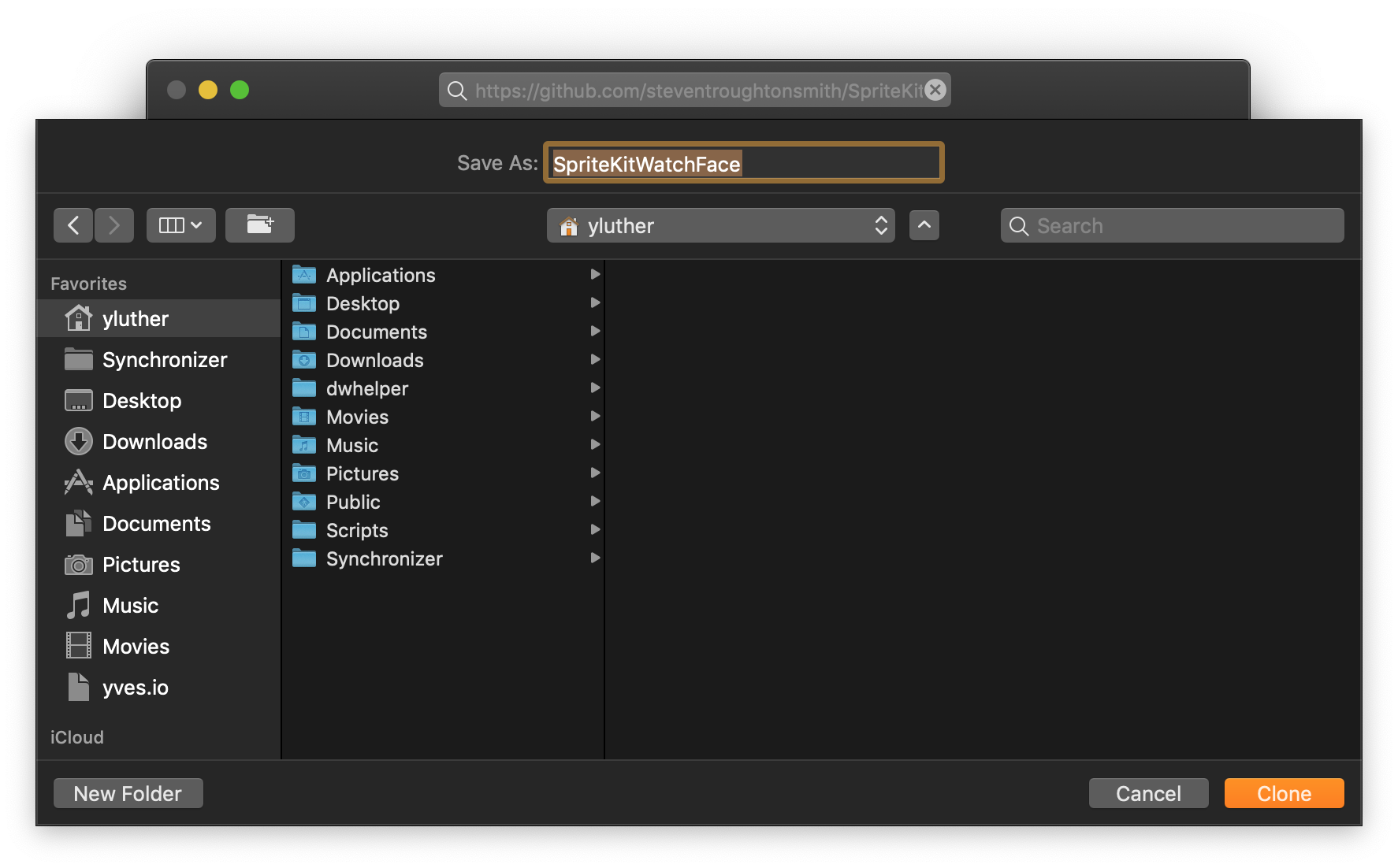Click the Pictures folder icon in file list
Image resolution: width=1398 pixels, height=868 pixels.
(304, 473)
